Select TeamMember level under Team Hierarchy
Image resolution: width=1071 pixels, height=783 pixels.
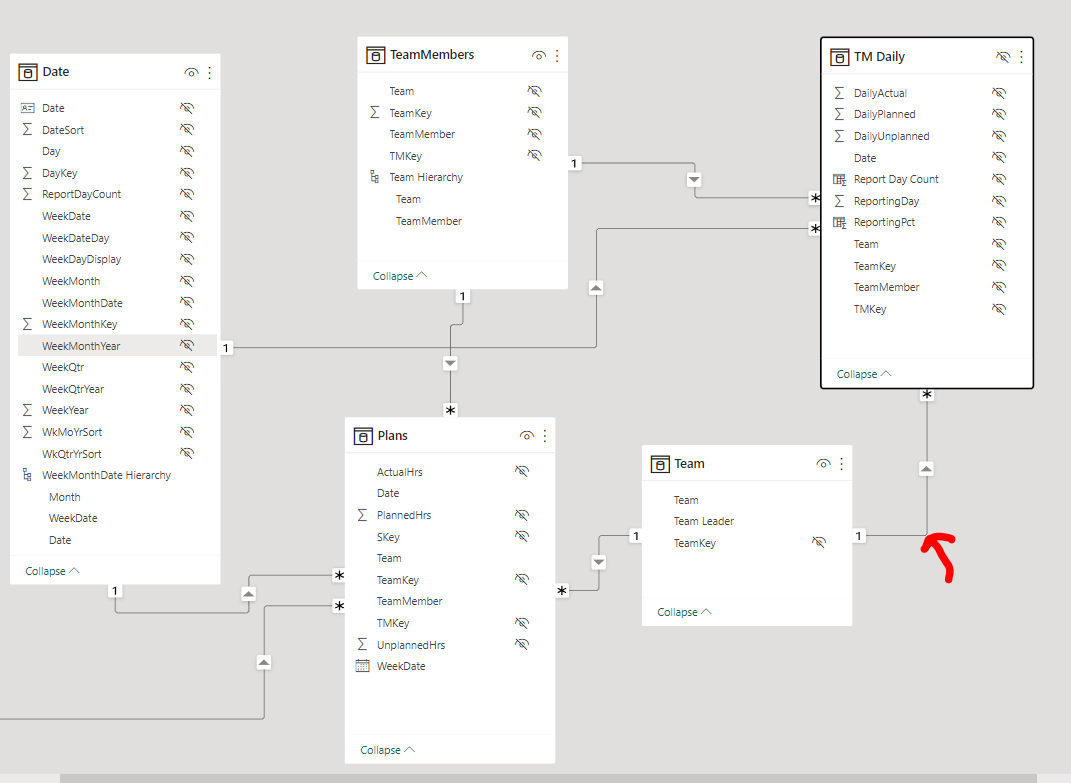pos(429,221)
